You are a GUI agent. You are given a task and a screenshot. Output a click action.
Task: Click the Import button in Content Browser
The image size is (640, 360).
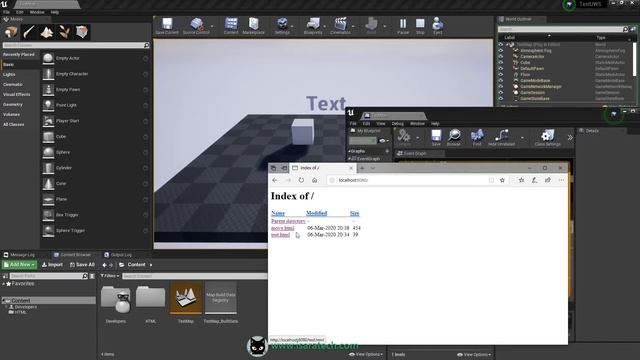(52, 264)
